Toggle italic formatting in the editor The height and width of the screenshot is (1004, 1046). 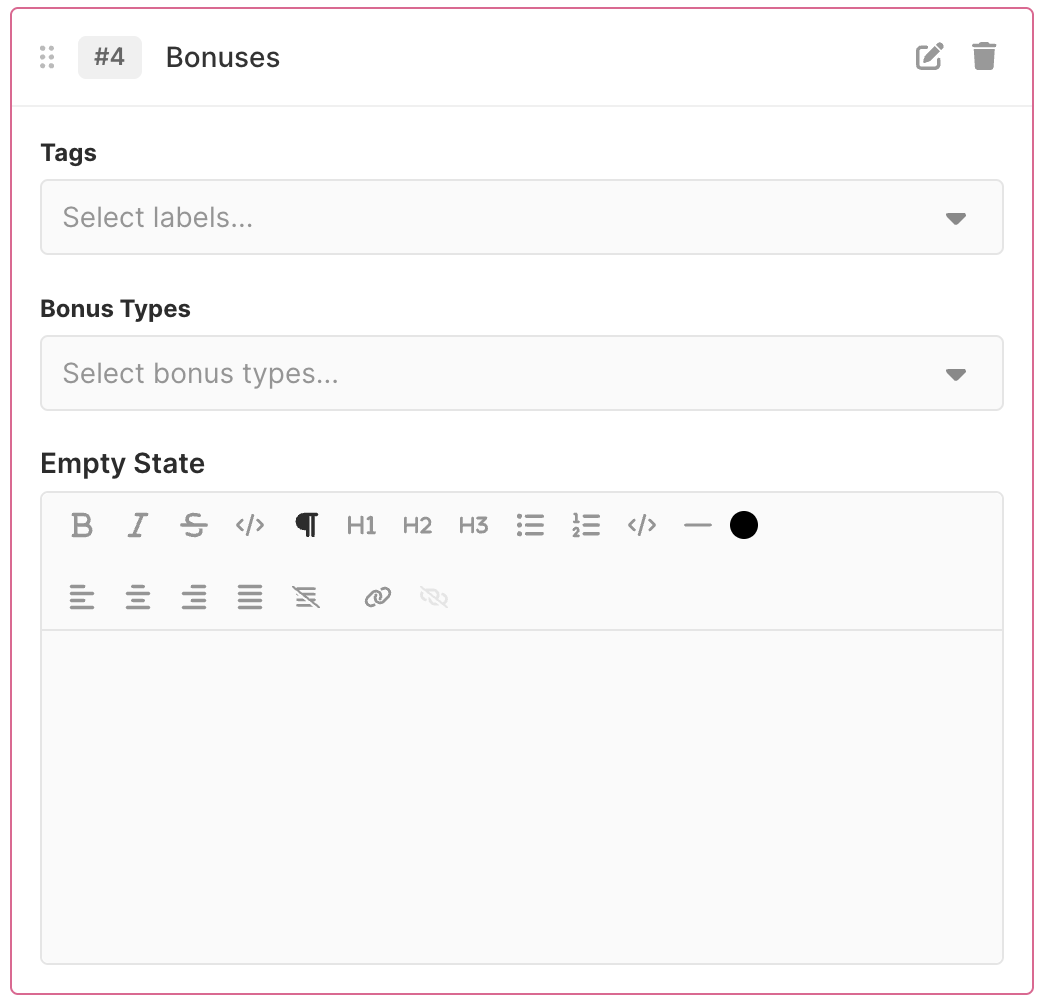click(x=138, y=525)
